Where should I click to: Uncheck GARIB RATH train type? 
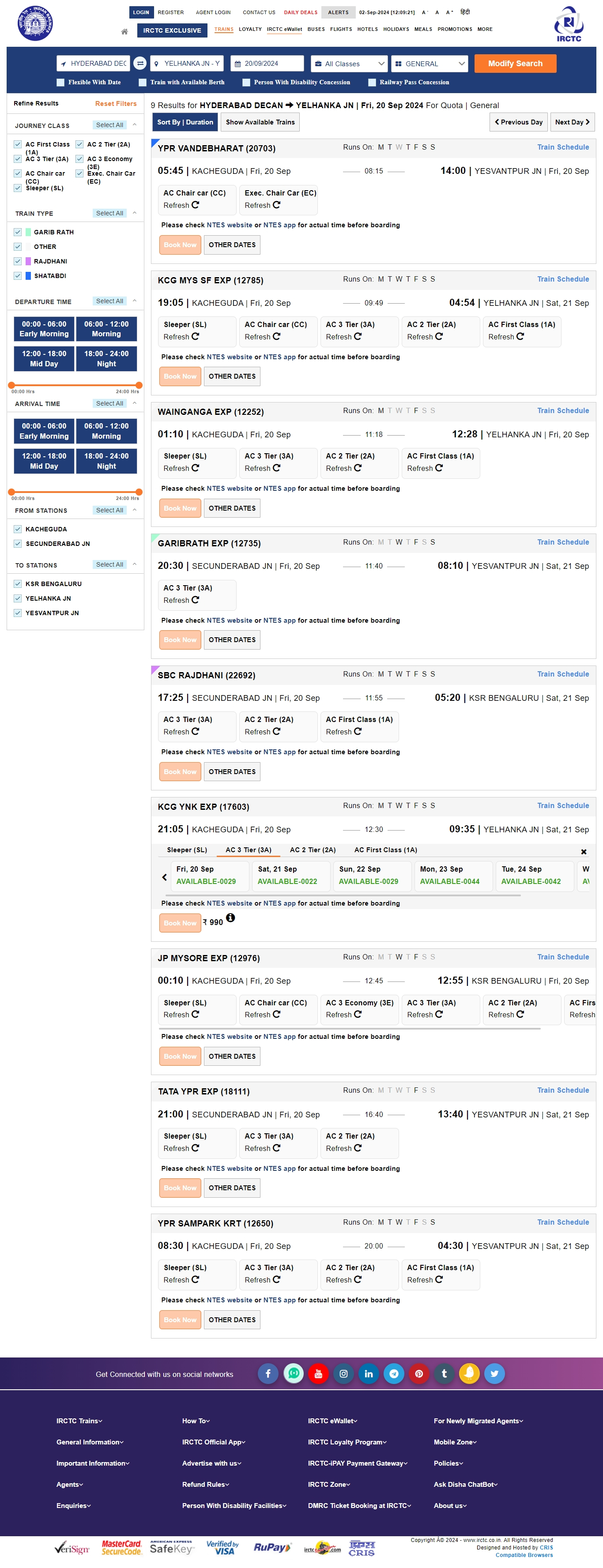(18, 232)
